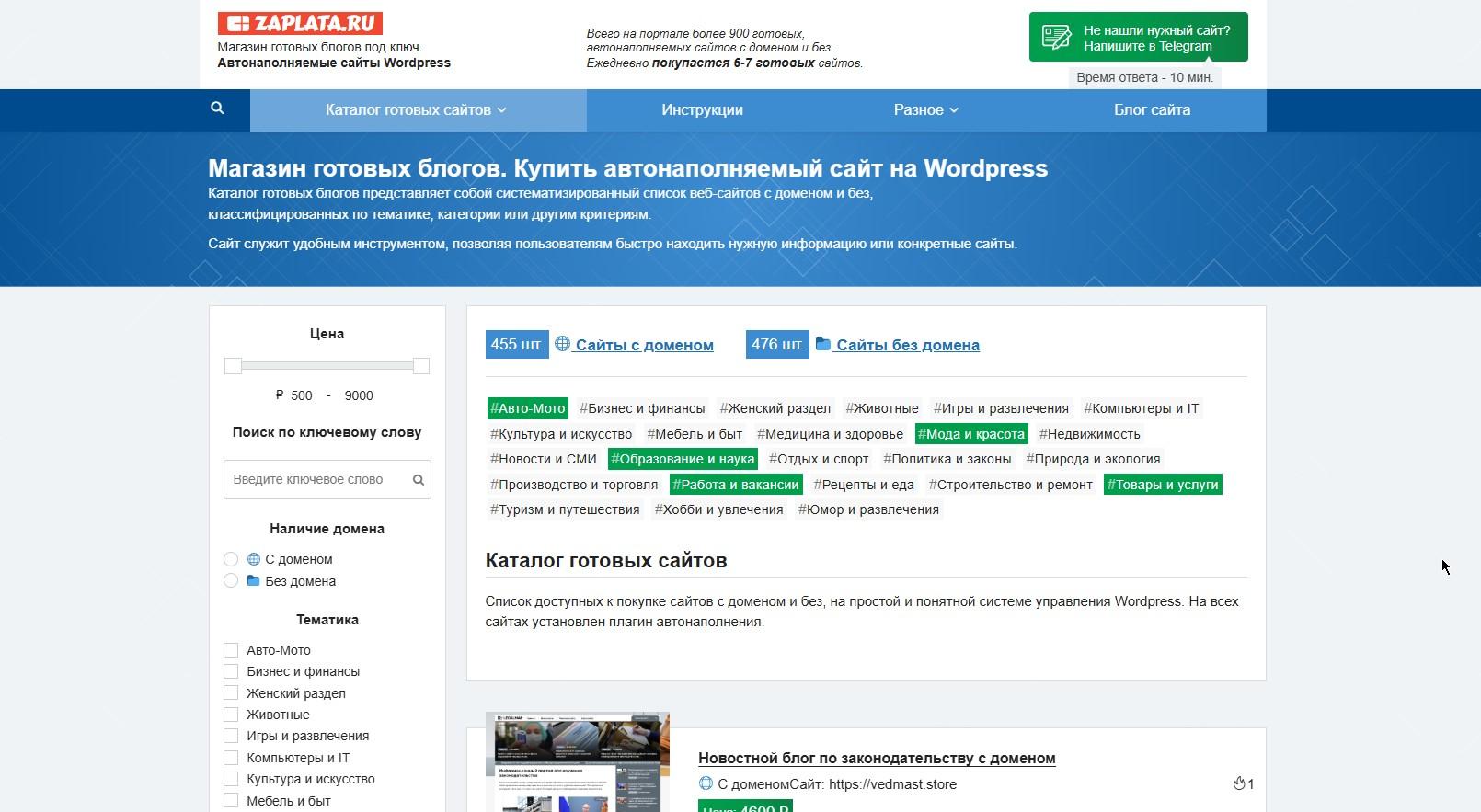The width and height of the screenshot is (1481, 812).
Task: Click the ZAPLATA.RU logo
Action: point(300,24)
